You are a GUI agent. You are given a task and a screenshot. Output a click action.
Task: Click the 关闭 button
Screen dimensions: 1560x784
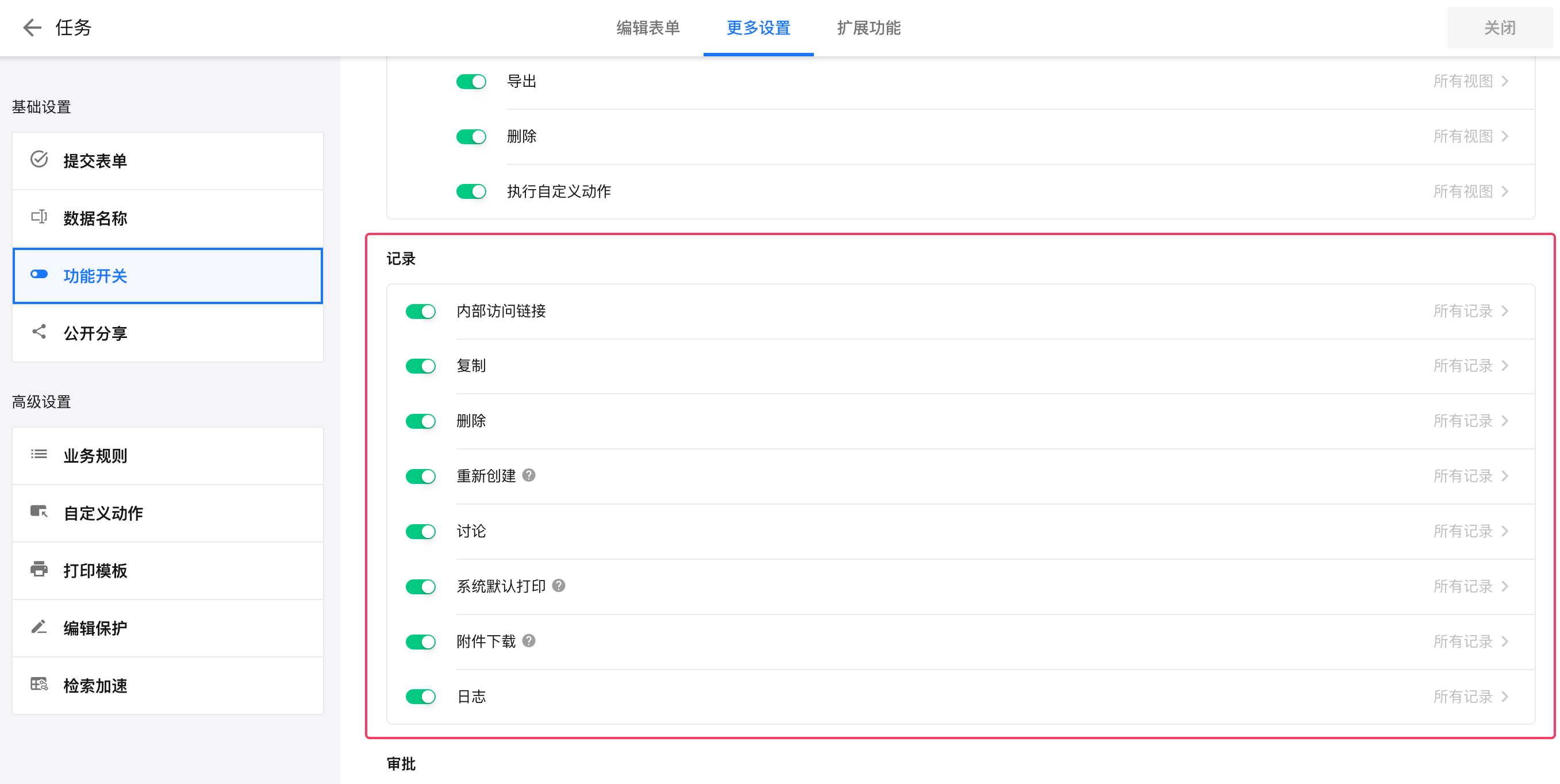pos(1499,28)
